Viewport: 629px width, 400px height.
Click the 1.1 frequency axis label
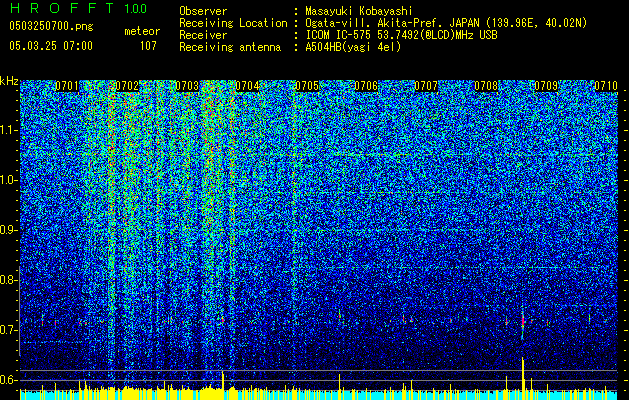pos(8,130)
